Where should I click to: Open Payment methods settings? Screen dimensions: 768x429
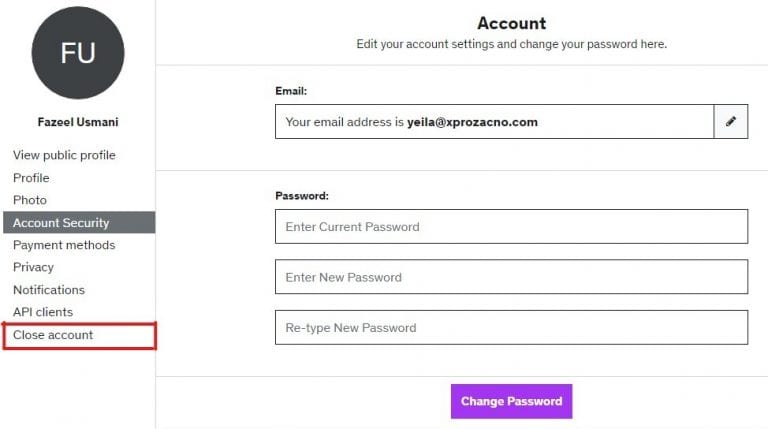coord(64,245)
